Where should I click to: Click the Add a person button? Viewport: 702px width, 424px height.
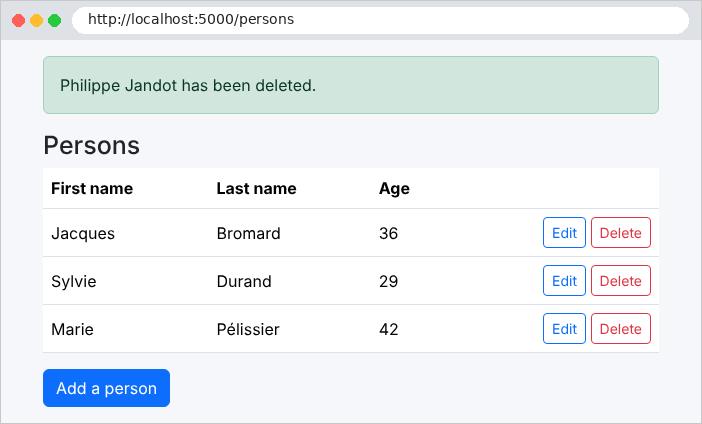point(106,388)
